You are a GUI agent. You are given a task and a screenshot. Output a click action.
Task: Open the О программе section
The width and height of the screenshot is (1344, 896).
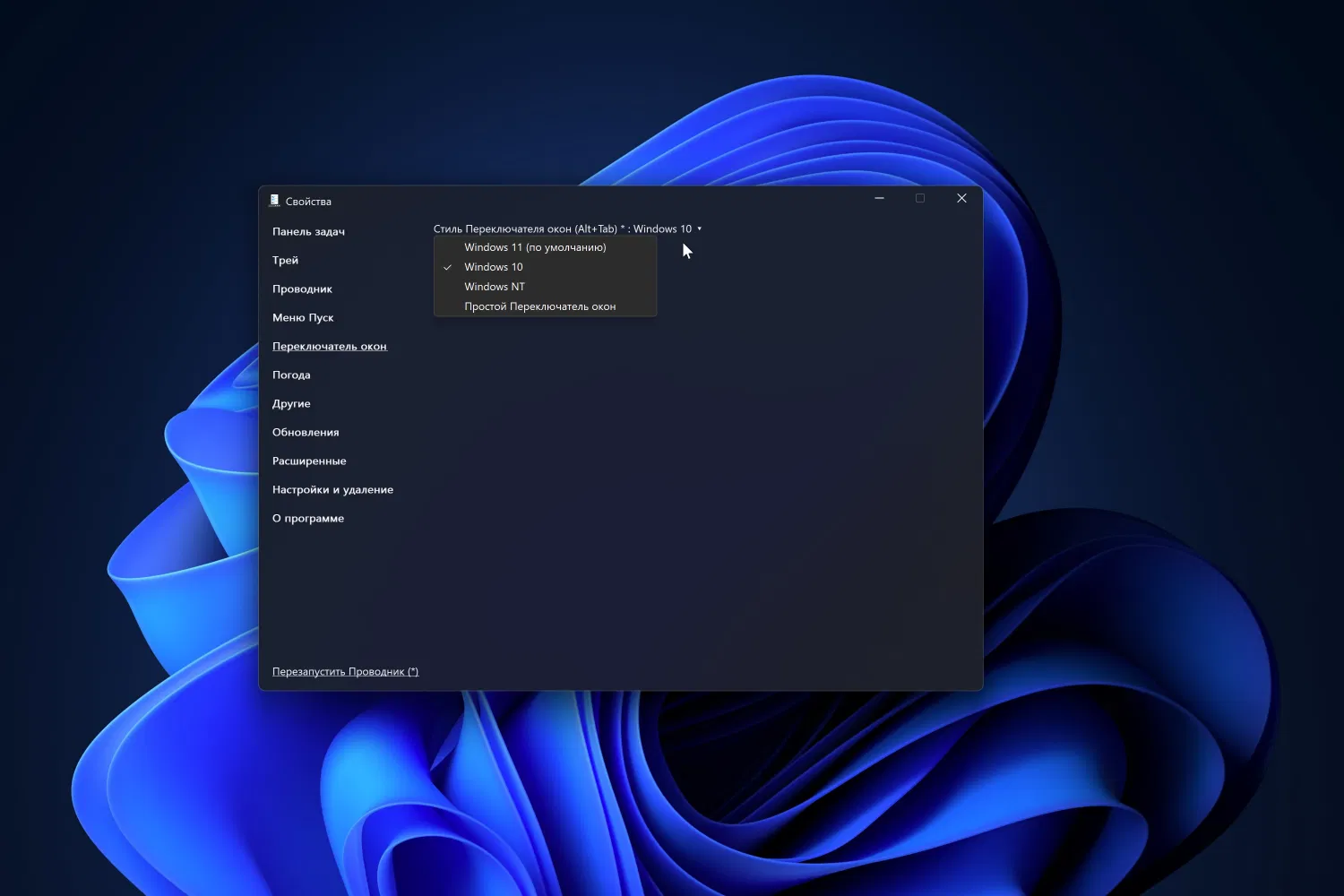[x=308, y=518]
